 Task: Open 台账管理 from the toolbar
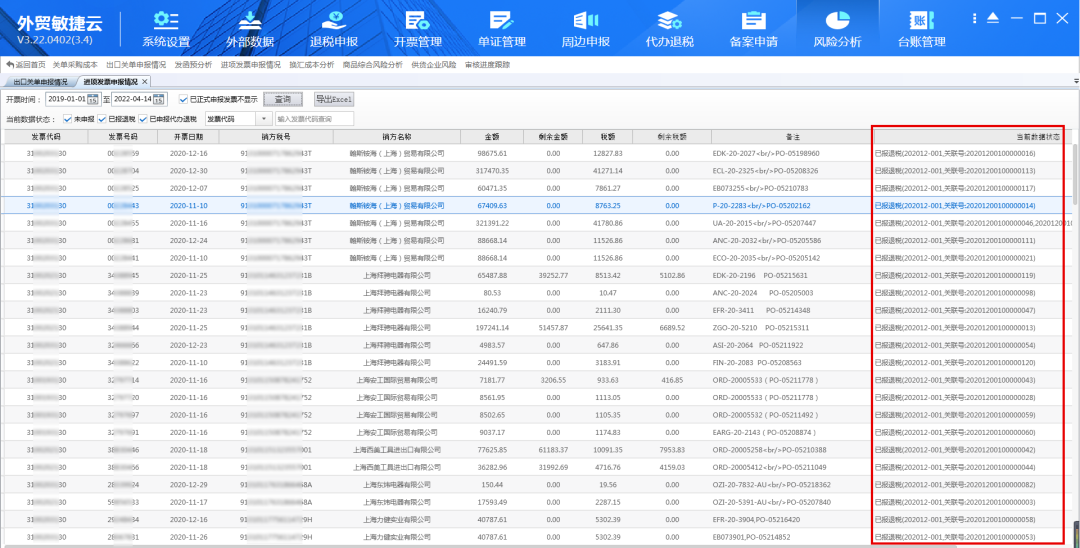click(921, 27)
